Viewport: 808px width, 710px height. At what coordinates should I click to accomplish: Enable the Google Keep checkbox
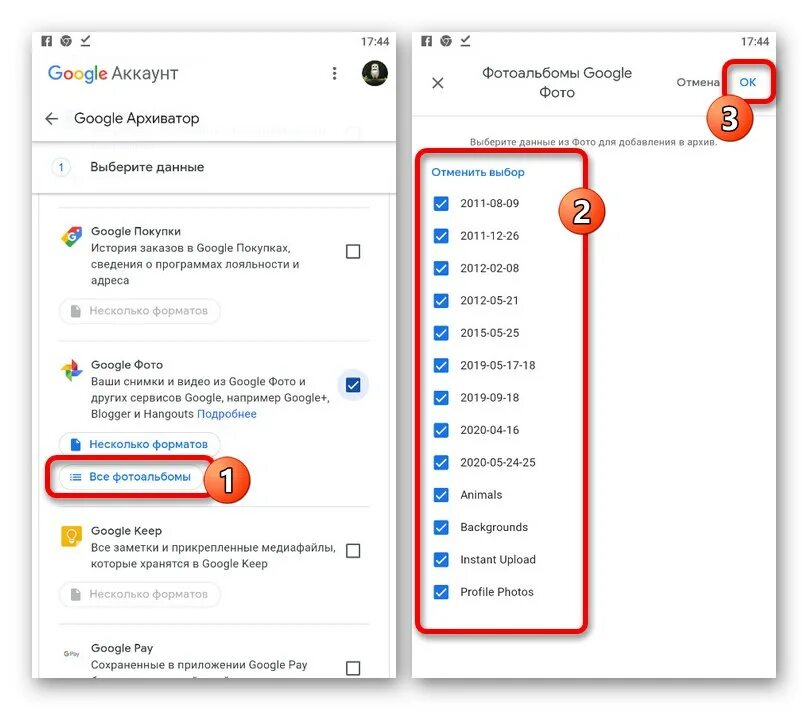click(x=353, y=551)
